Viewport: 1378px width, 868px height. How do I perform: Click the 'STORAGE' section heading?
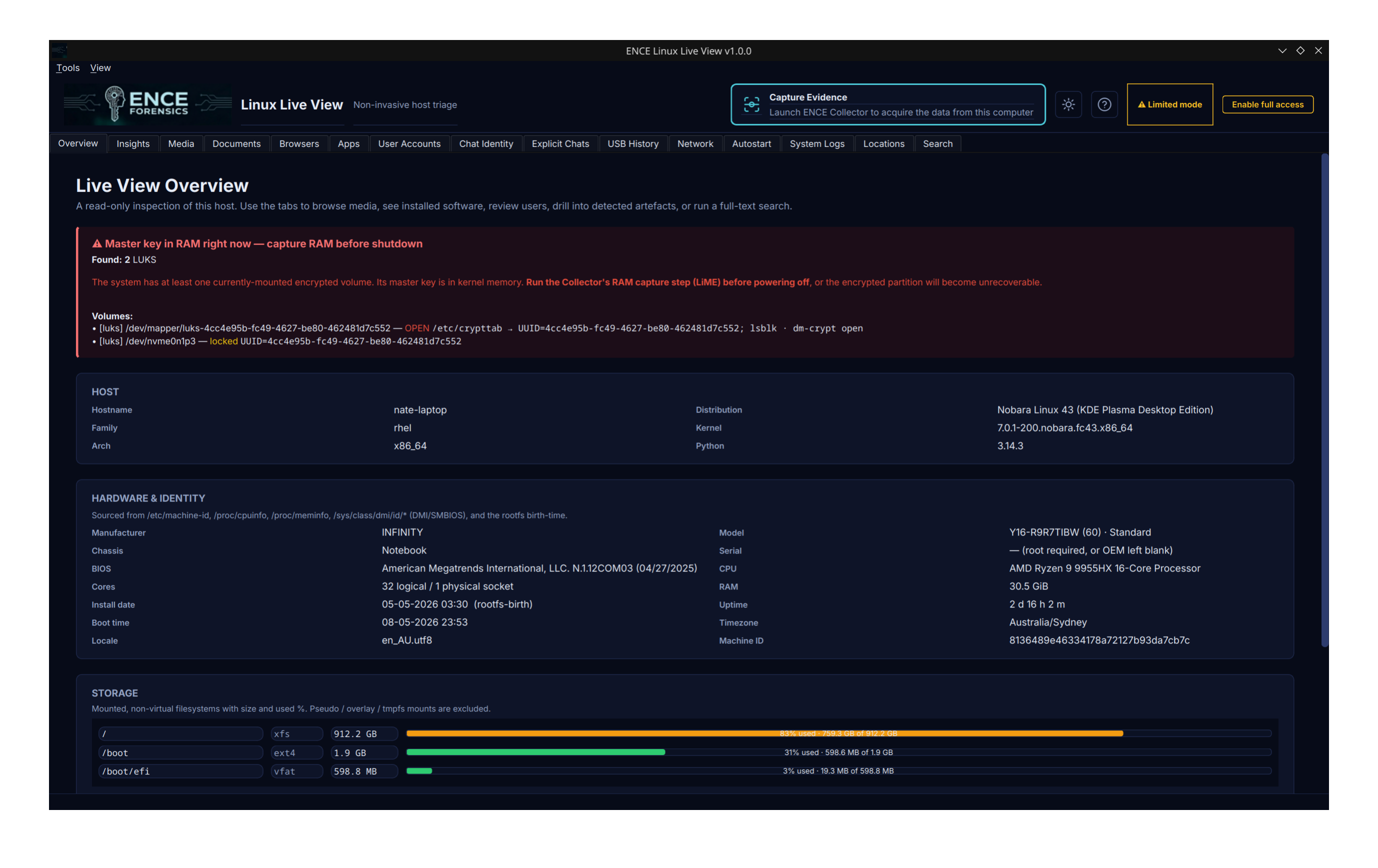(114, 693)
